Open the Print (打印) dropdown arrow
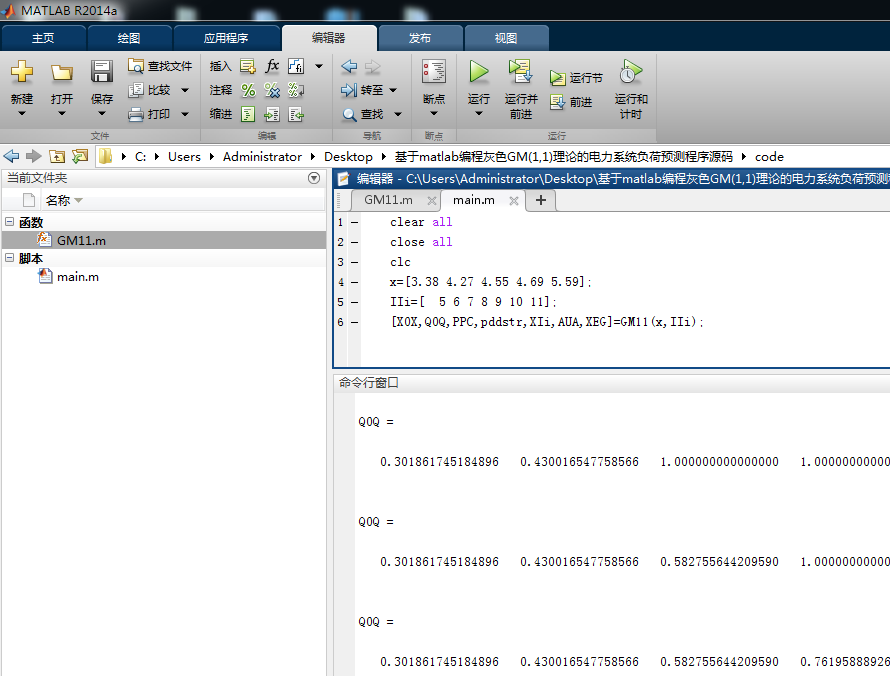Viewport: 890px width, 676px height. click(185, 114)
